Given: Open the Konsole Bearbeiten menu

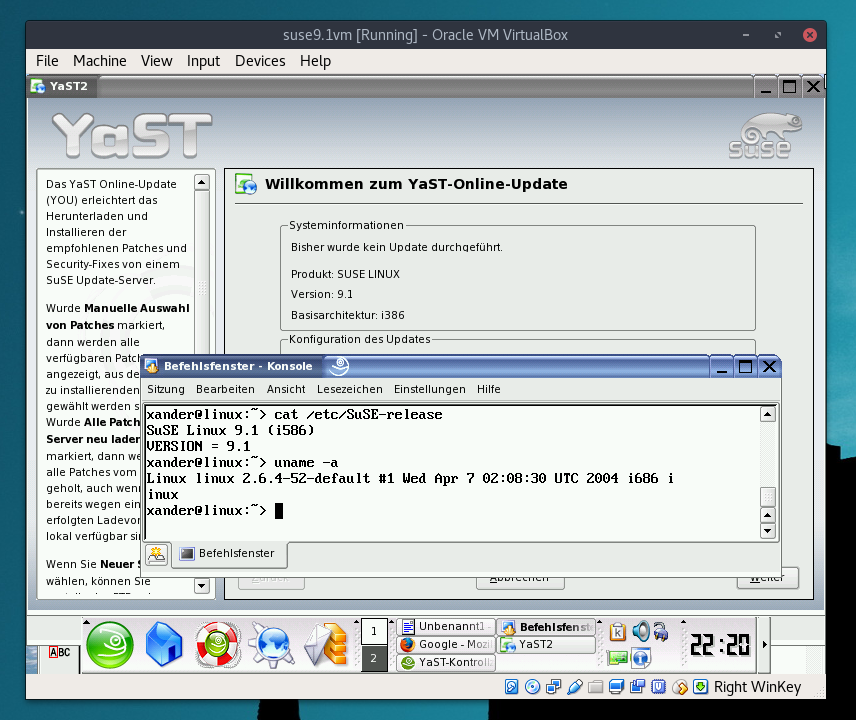Looking at the screenshot, I should pos(225,389).
